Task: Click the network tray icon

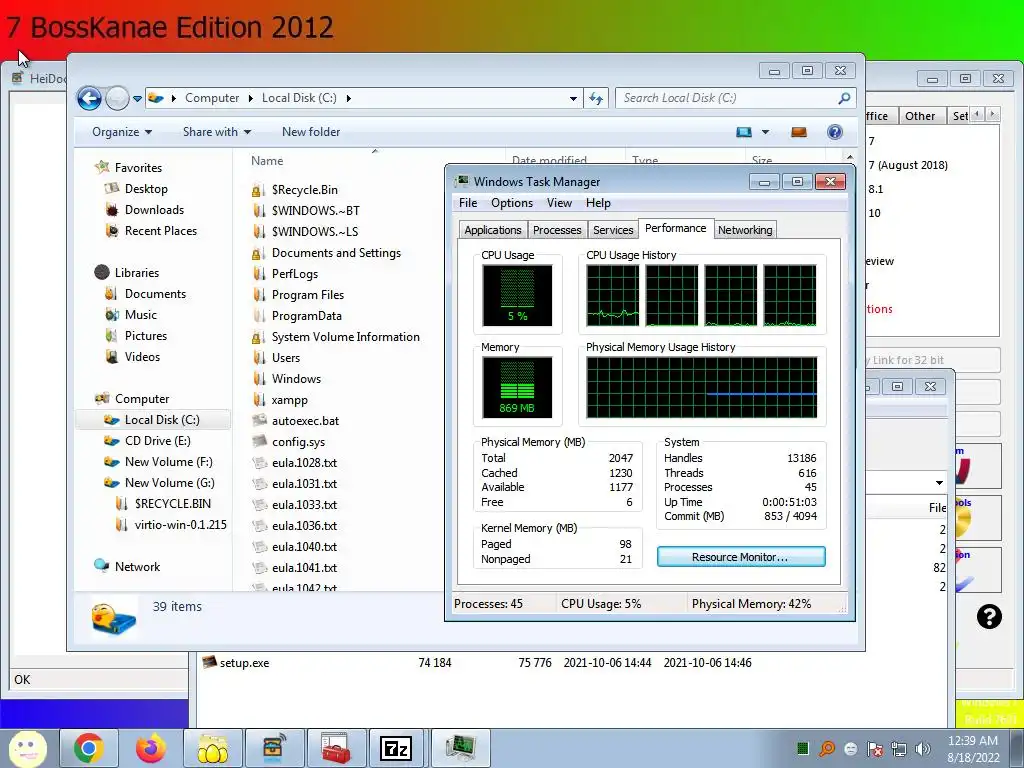Action: pyautogui.click(x=899, y=749)
